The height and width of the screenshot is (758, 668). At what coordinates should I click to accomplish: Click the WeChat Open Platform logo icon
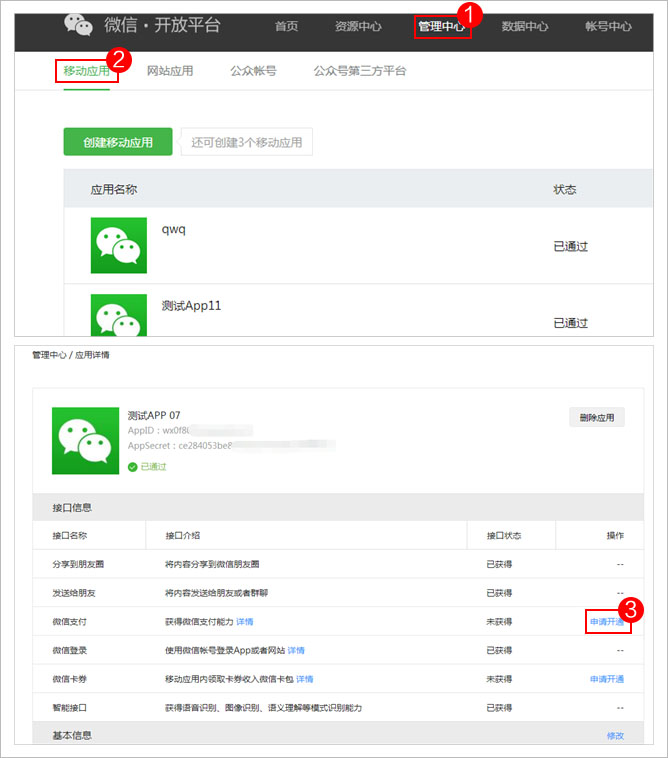[x=78, y=25]
